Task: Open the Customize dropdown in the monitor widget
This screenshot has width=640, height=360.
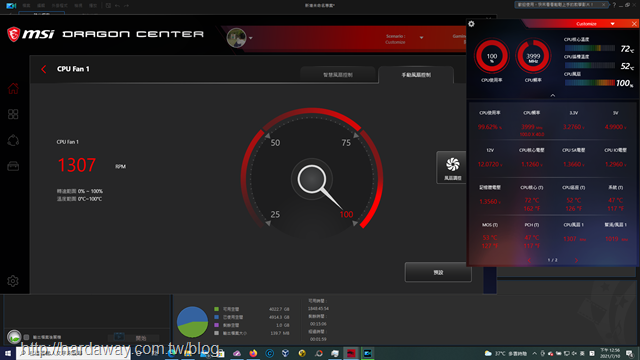Action: point(613,24)
